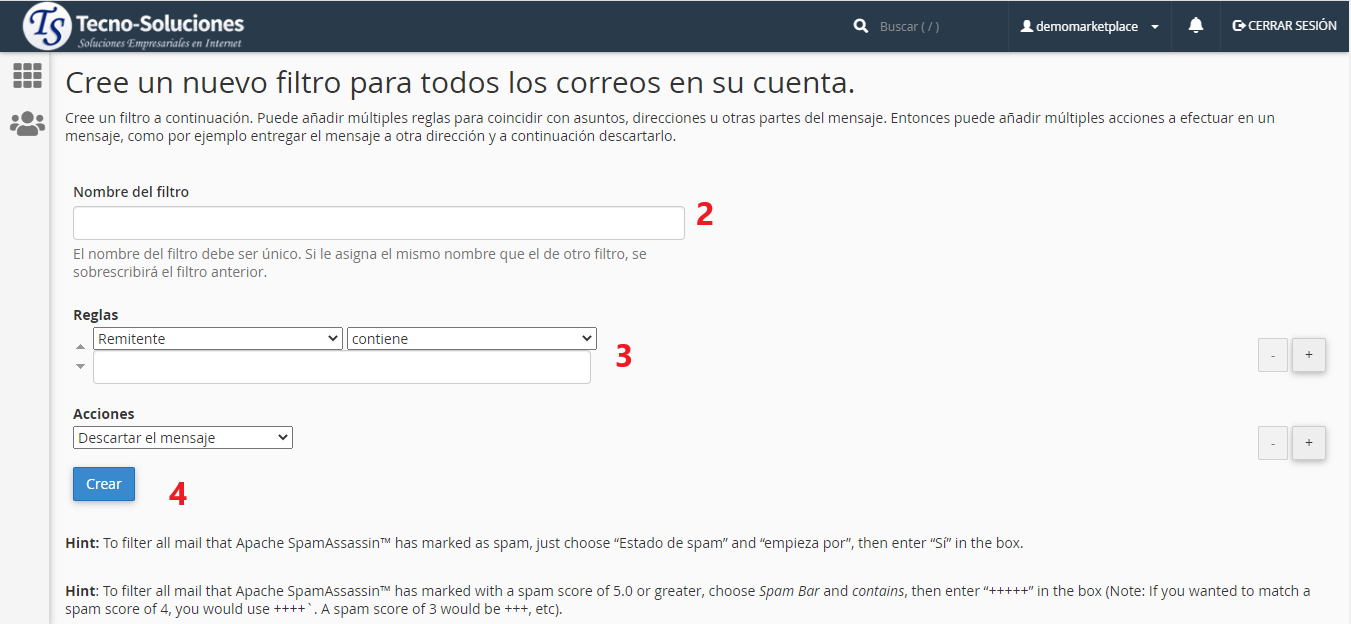Screen dimensions: 1351x624
Task: Move the rule down with arrow
Action: [x=81, y=367]
